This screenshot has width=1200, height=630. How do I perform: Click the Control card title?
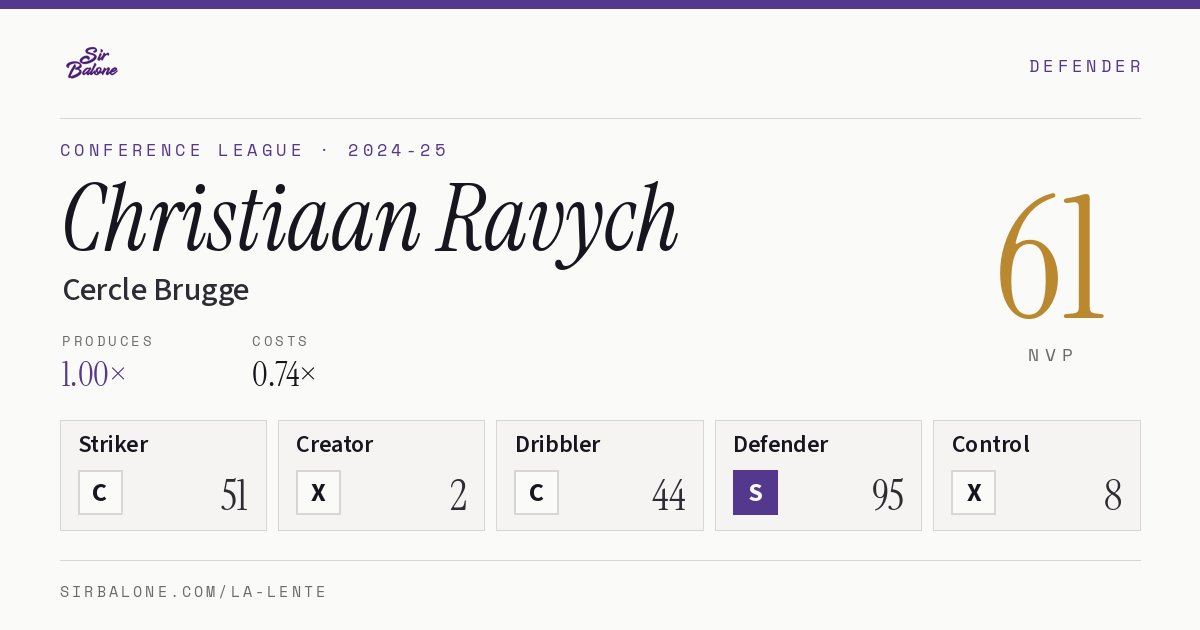click(x=991, y=444)
